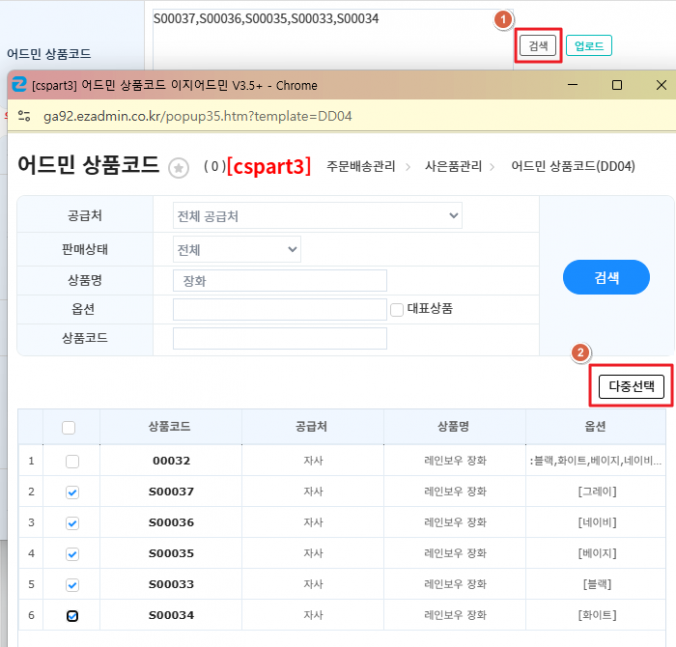Click the 업로드 button
Image resolution: width=676 pixels, height=647 pixels.
588,46
